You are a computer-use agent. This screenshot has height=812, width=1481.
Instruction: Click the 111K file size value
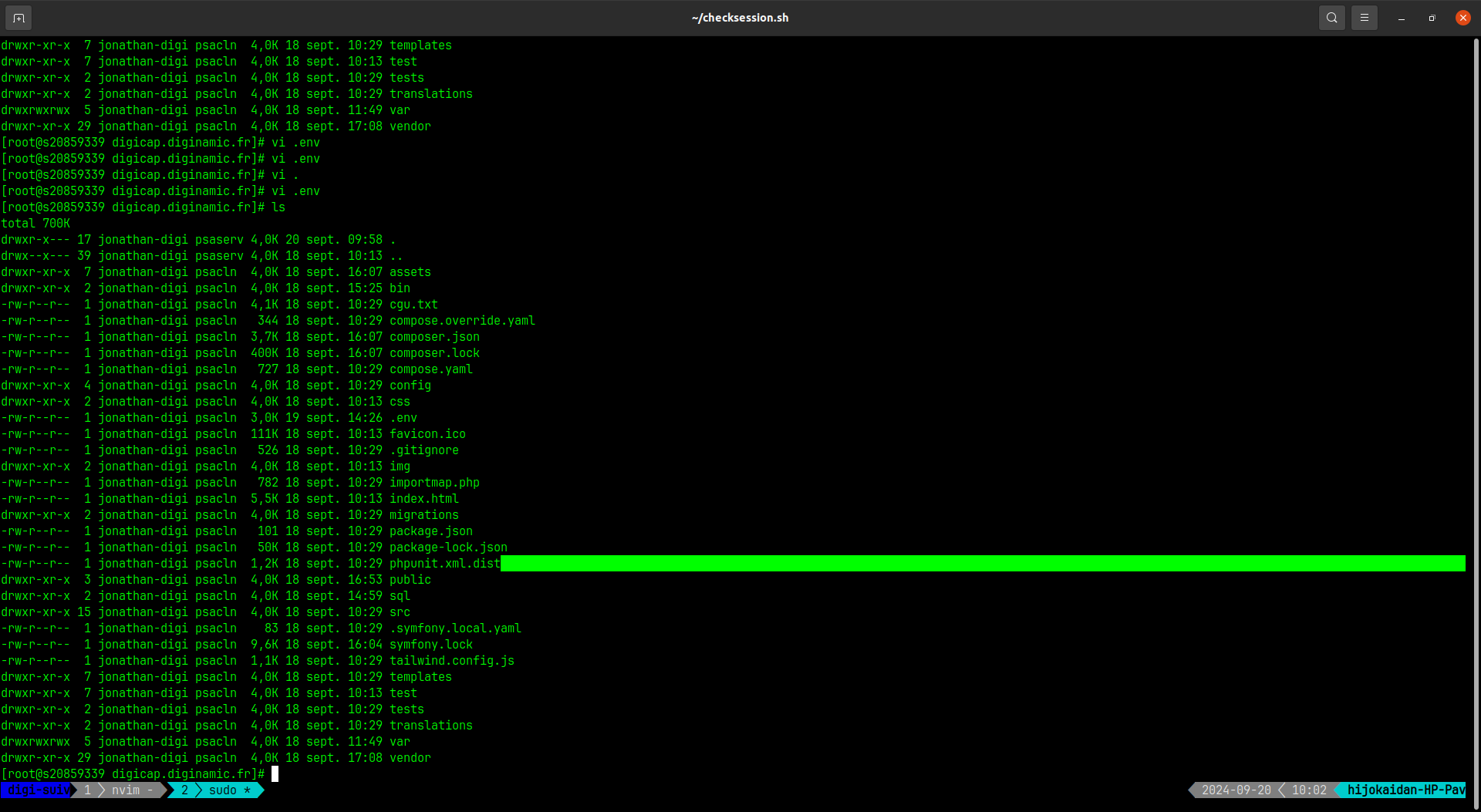[265, 434]
